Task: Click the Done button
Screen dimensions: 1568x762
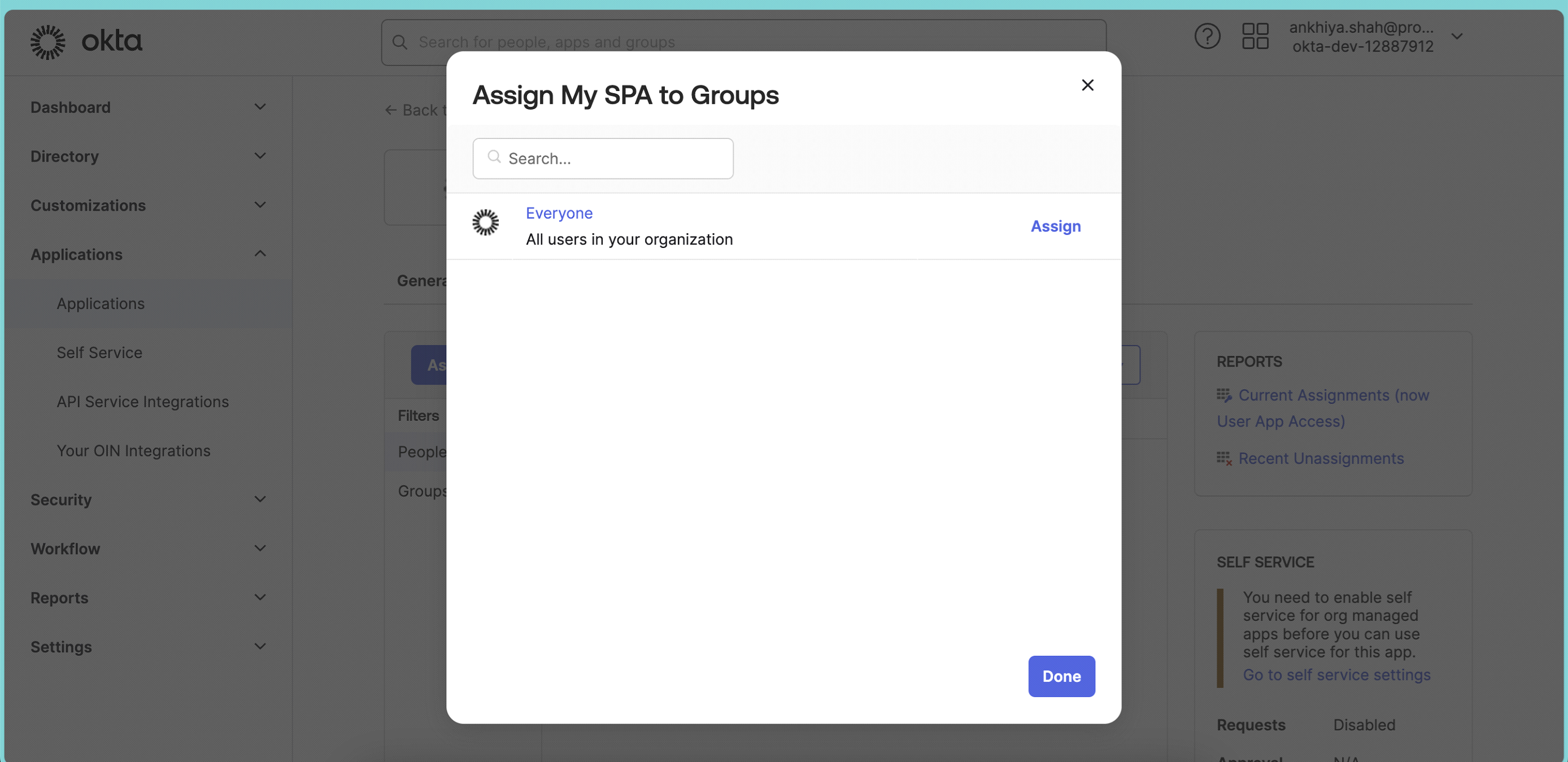Action: 1061,676
